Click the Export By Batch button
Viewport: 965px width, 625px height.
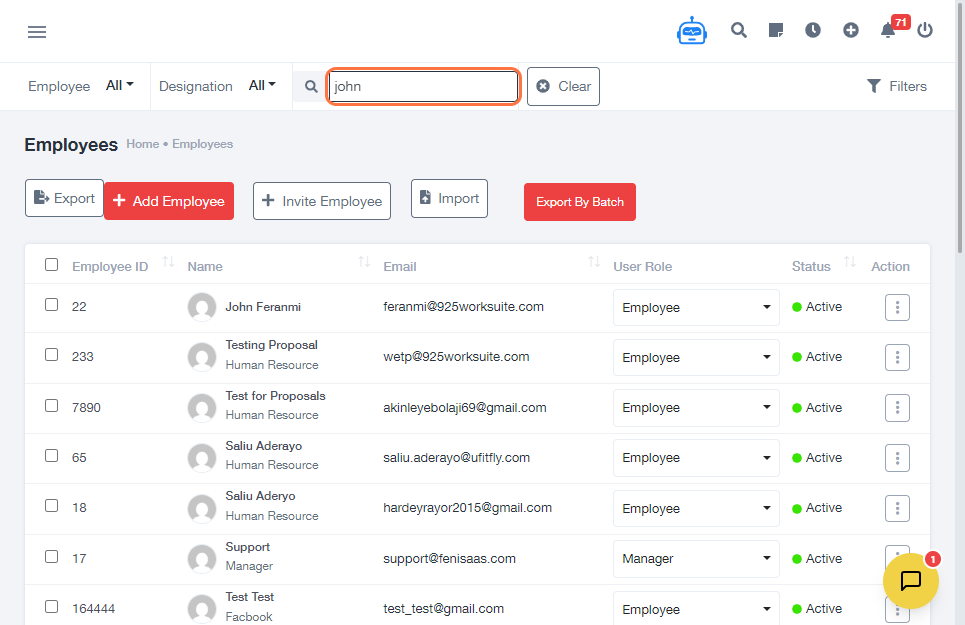tap(579, 202)
